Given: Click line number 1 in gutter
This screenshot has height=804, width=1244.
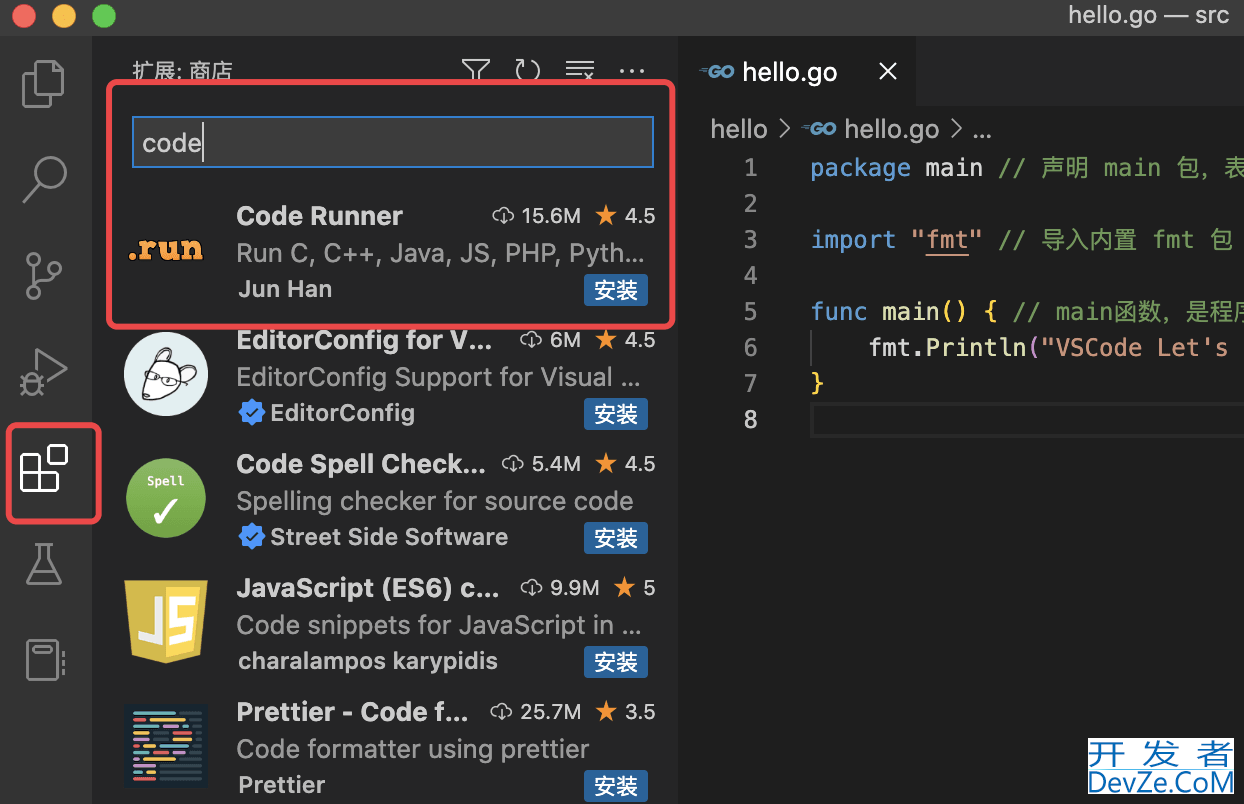Looking at the screenshot, I should (x=750, y=168).
